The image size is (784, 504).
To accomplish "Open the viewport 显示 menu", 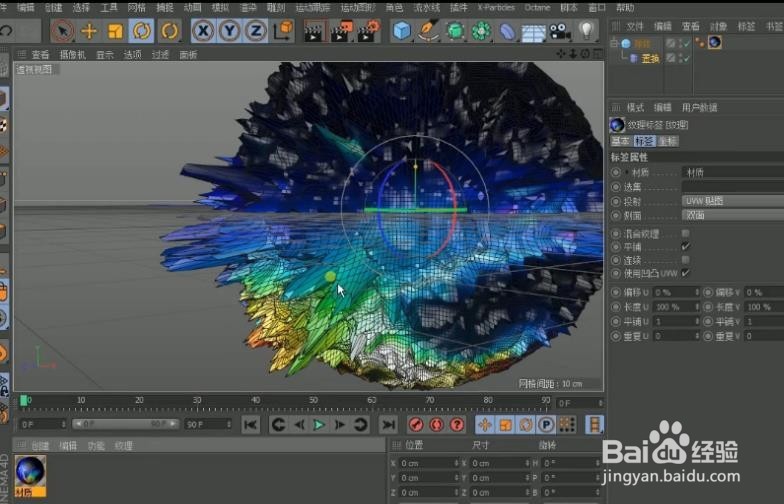I will click(x=105, y=54).
